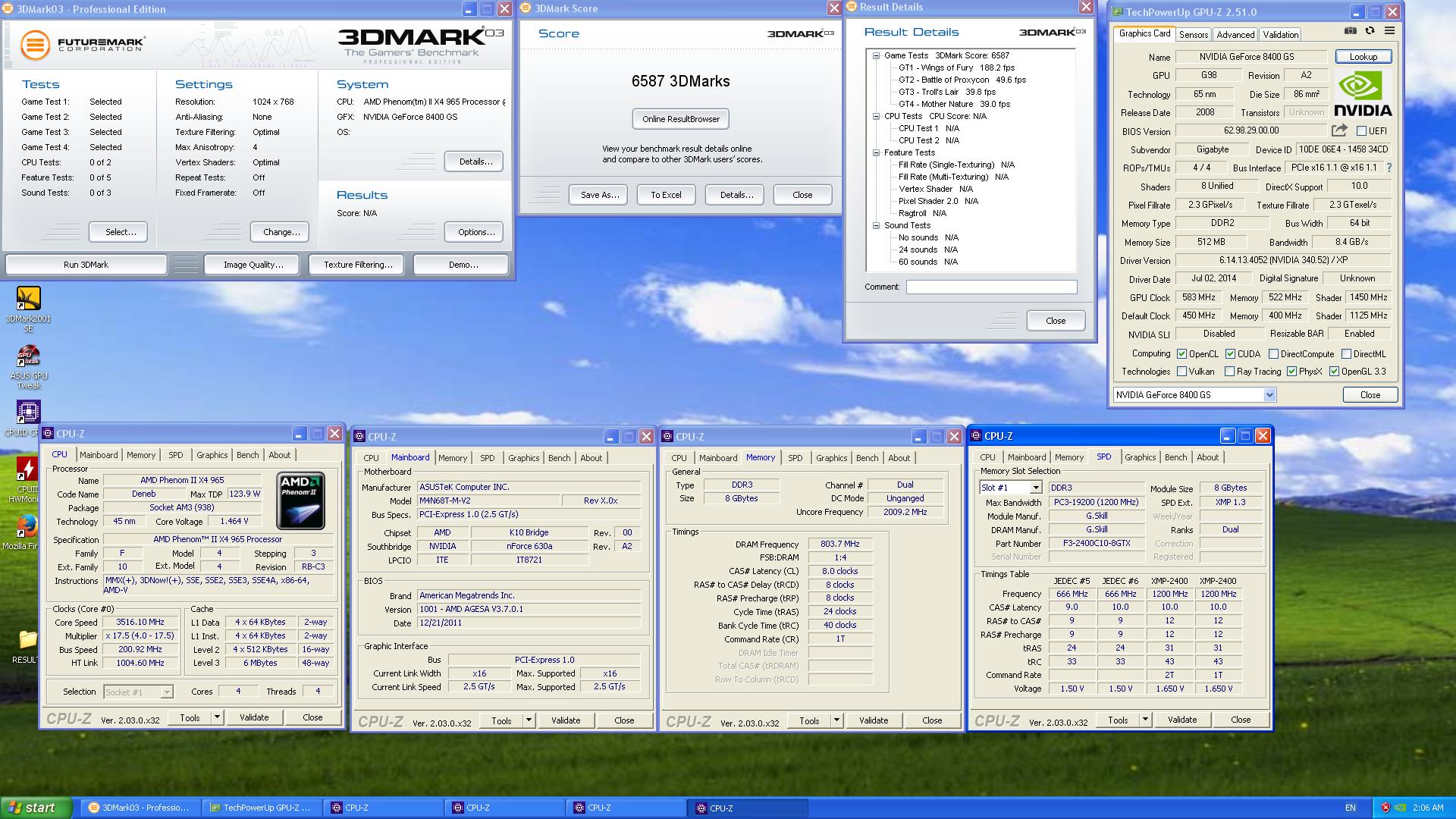
Task: Toggle the UEFI checkbox in GPU-Z
Action: point(1361,131)
